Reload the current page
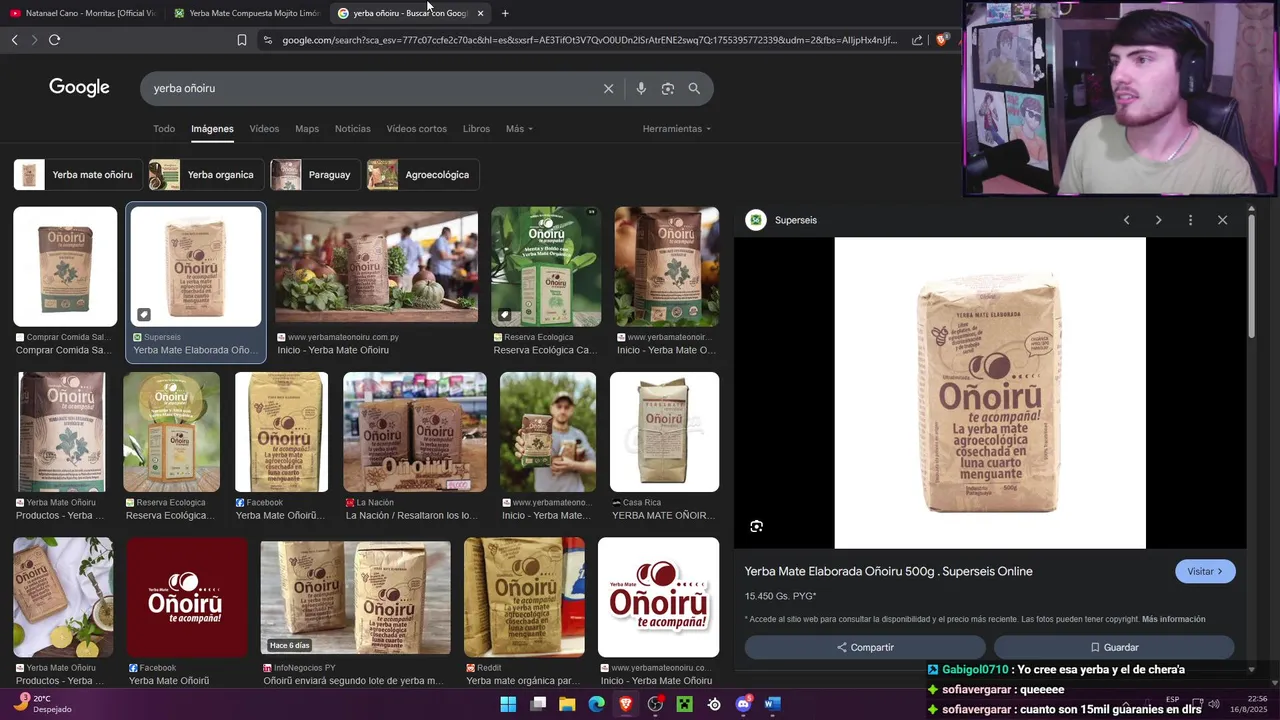This screenshot has height=720, width=1280. coord(54,40)
